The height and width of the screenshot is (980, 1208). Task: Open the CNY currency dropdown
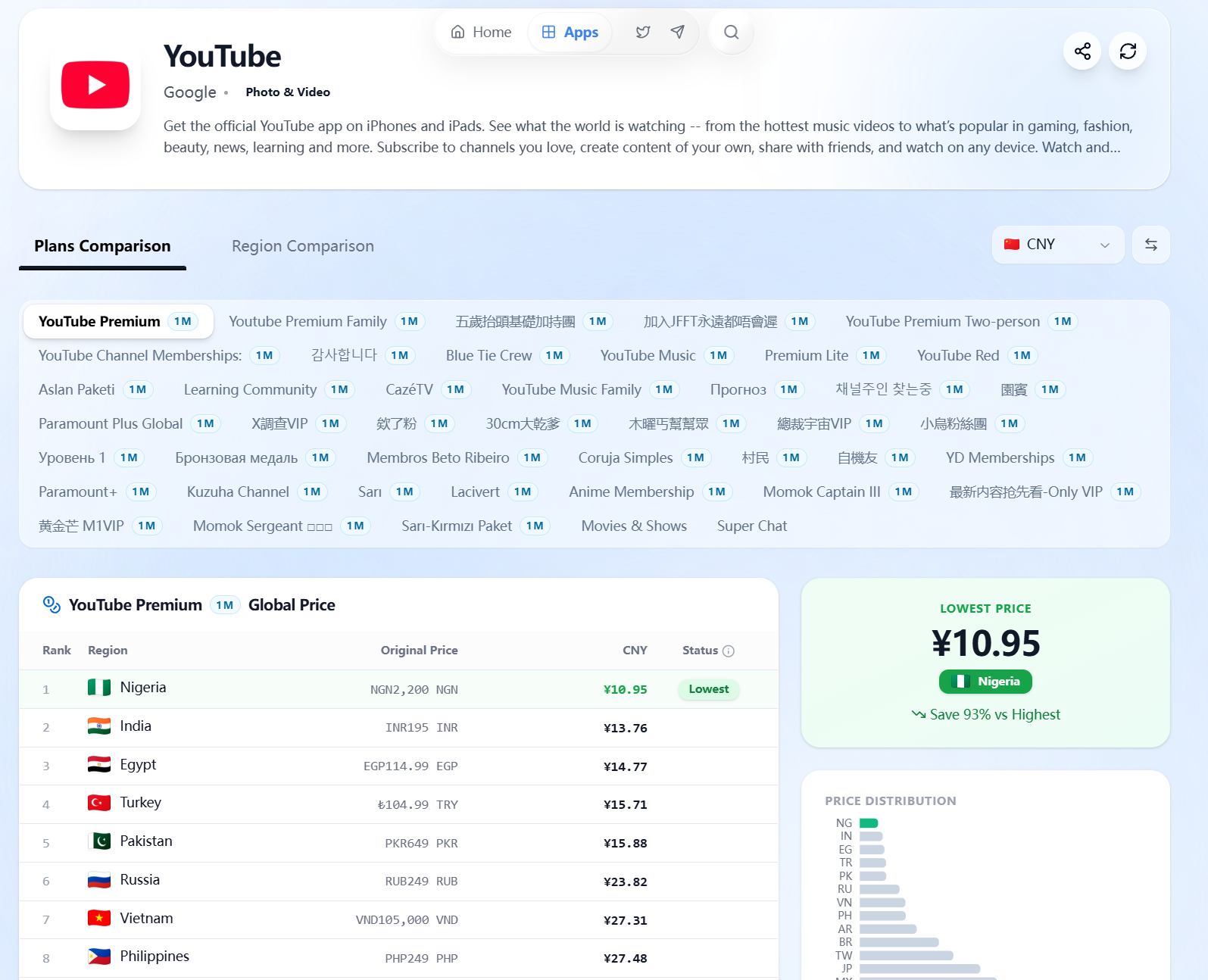pyautogui.click(x=1058, y=245)
